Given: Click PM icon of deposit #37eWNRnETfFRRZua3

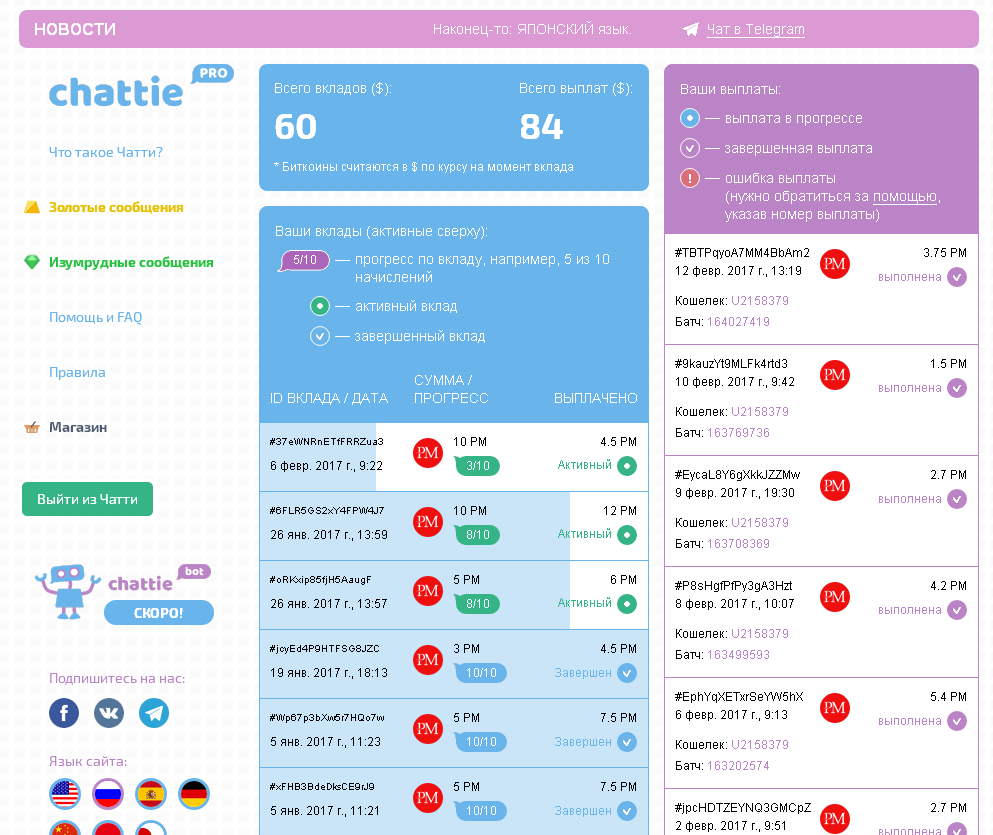Looking at the screenshot, I should (427, 453).
